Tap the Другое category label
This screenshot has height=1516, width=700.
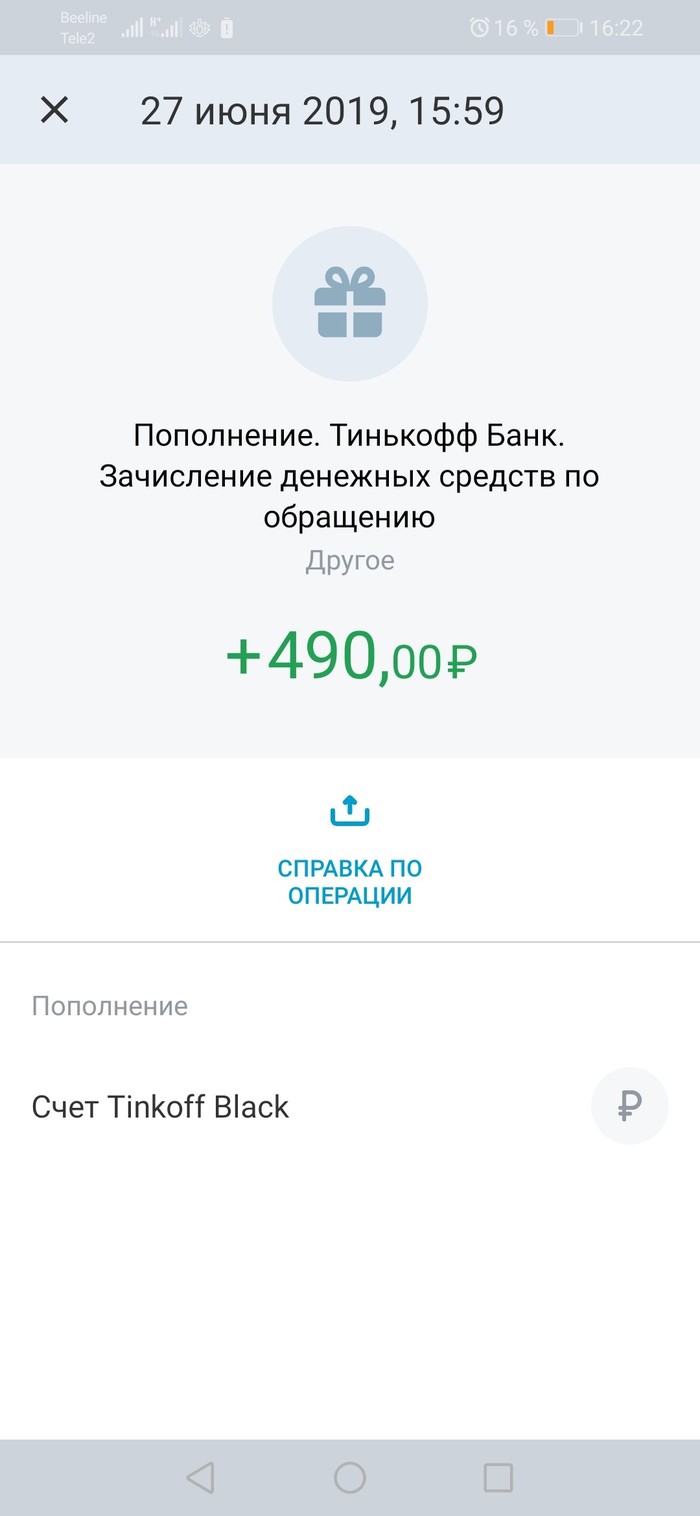tap(349, 560)
